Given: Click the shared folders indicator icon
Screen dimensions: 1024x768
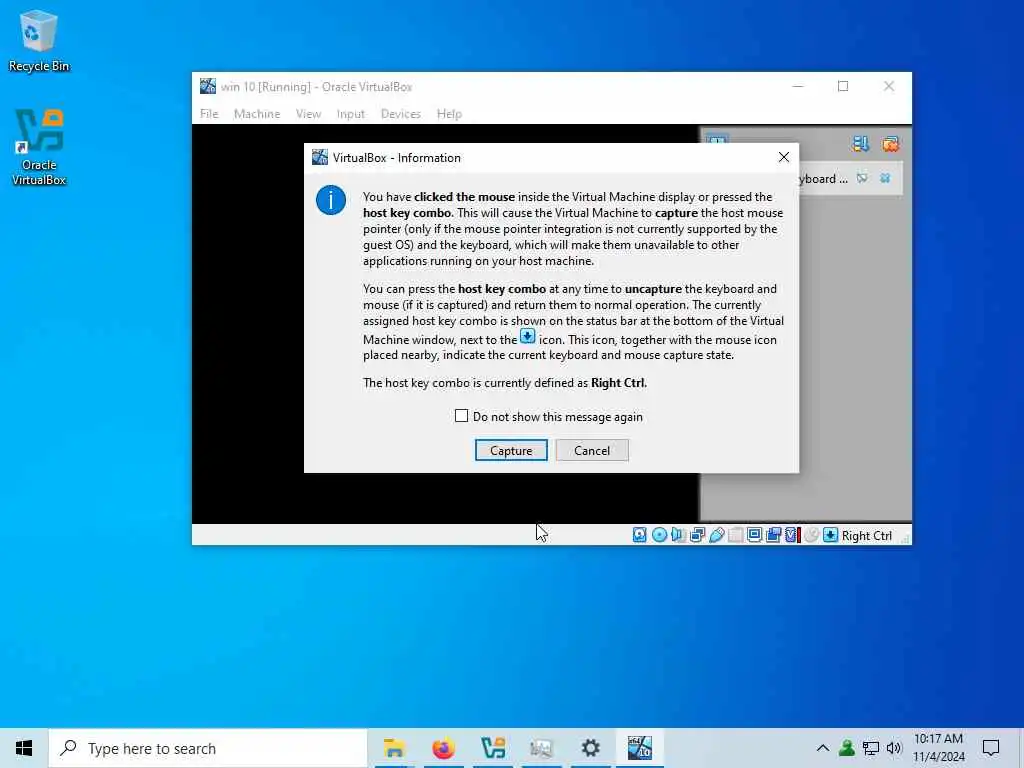Looking at the screenshot, I should 735,535.
